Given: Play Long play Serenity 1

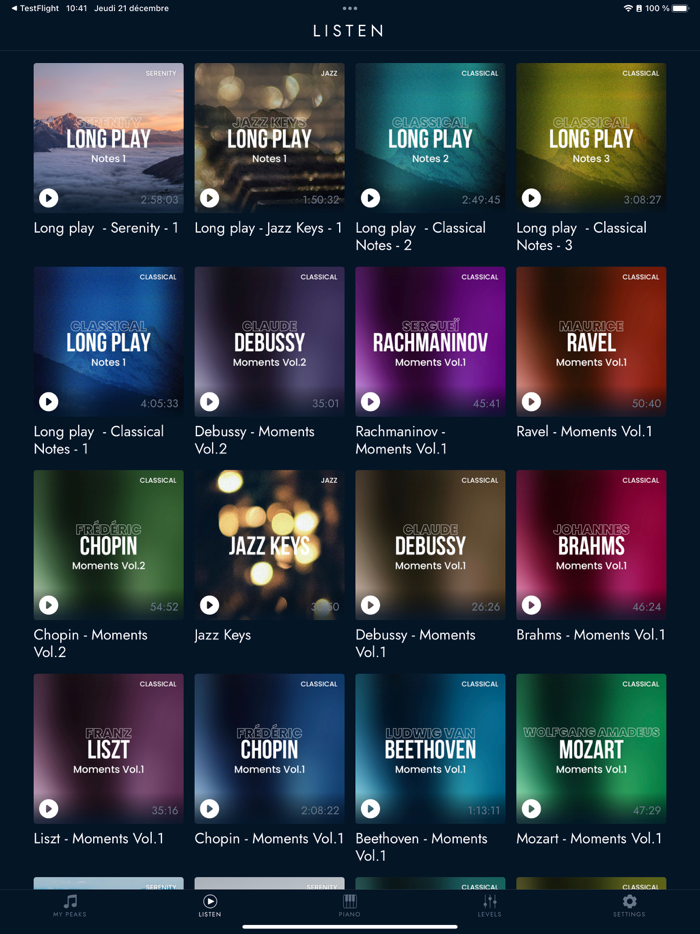Looking at the screenshot, I should pos(49,198).
